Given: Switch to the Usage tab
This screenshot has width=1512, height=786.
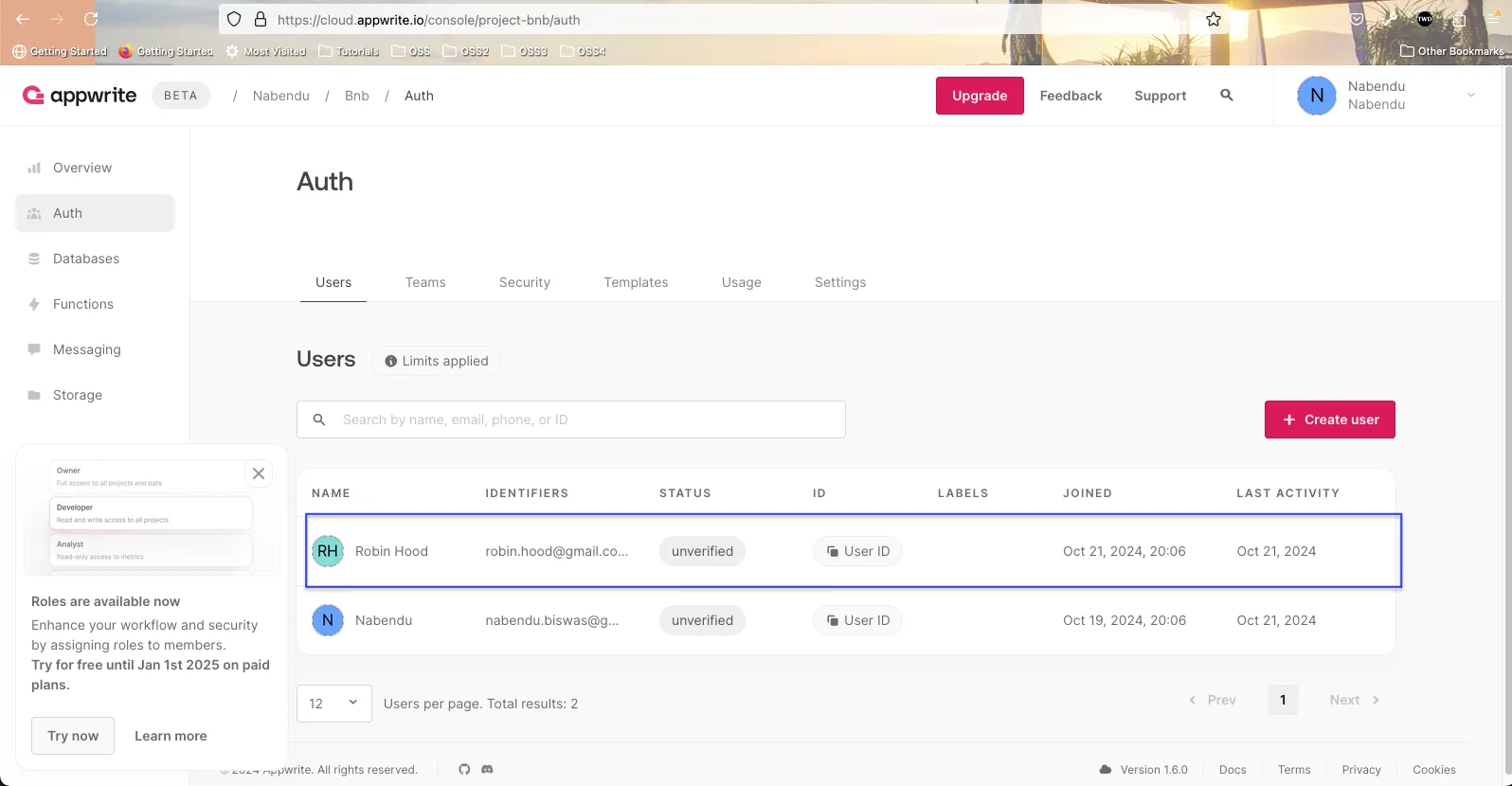Looking at the screenshot, I should point(741,282).
